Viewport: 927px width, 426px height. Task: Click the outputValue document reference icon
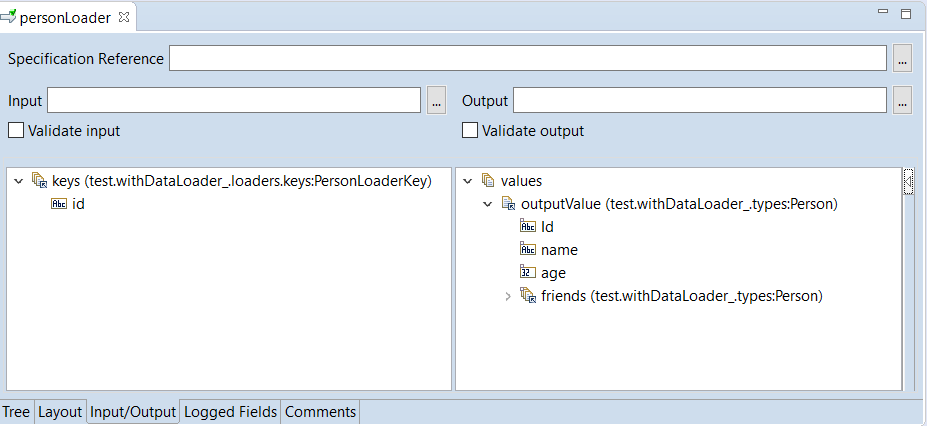pos(509,204)
